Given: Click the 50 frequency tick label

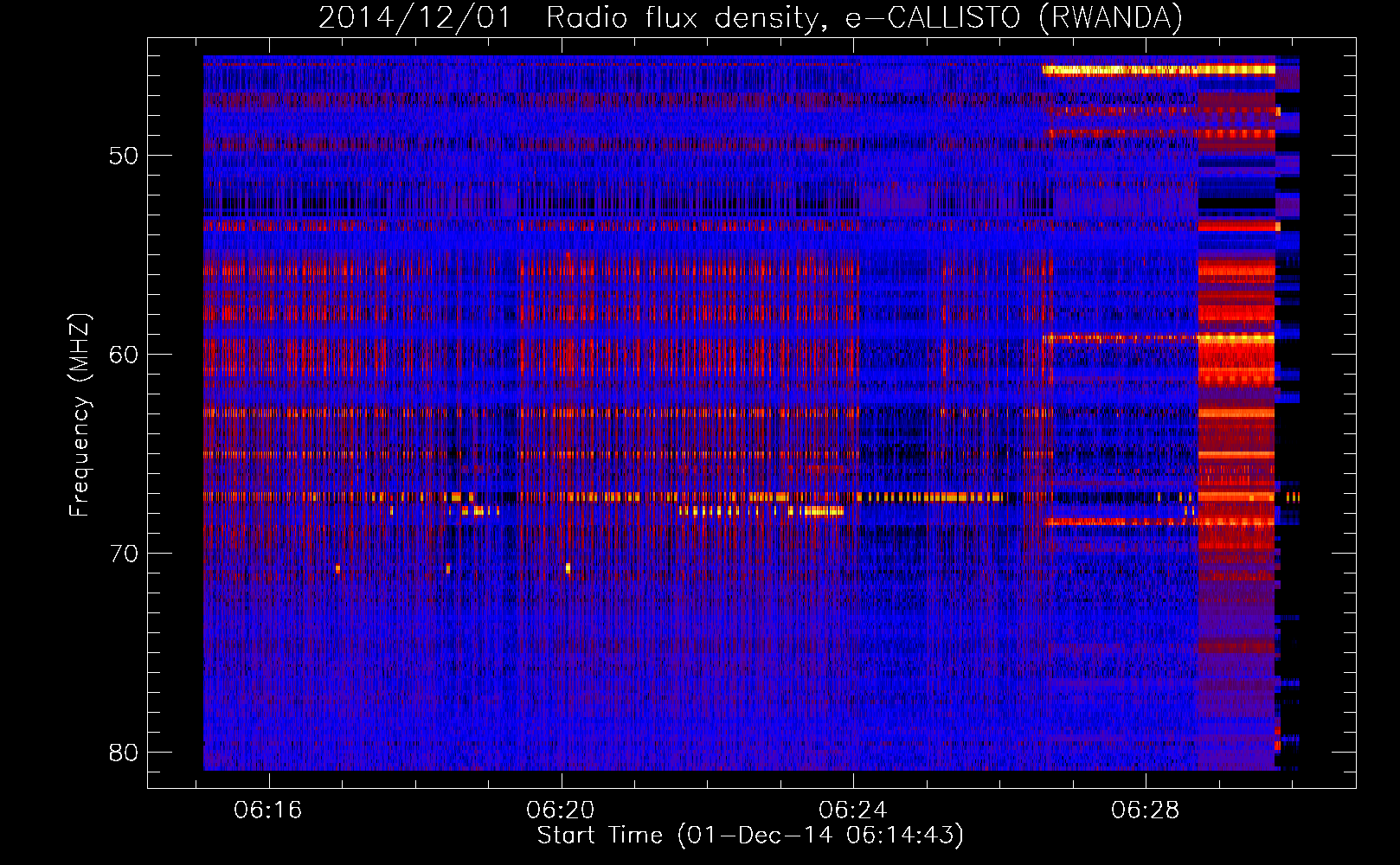Looking at the screenshot, I should [124, 156].
